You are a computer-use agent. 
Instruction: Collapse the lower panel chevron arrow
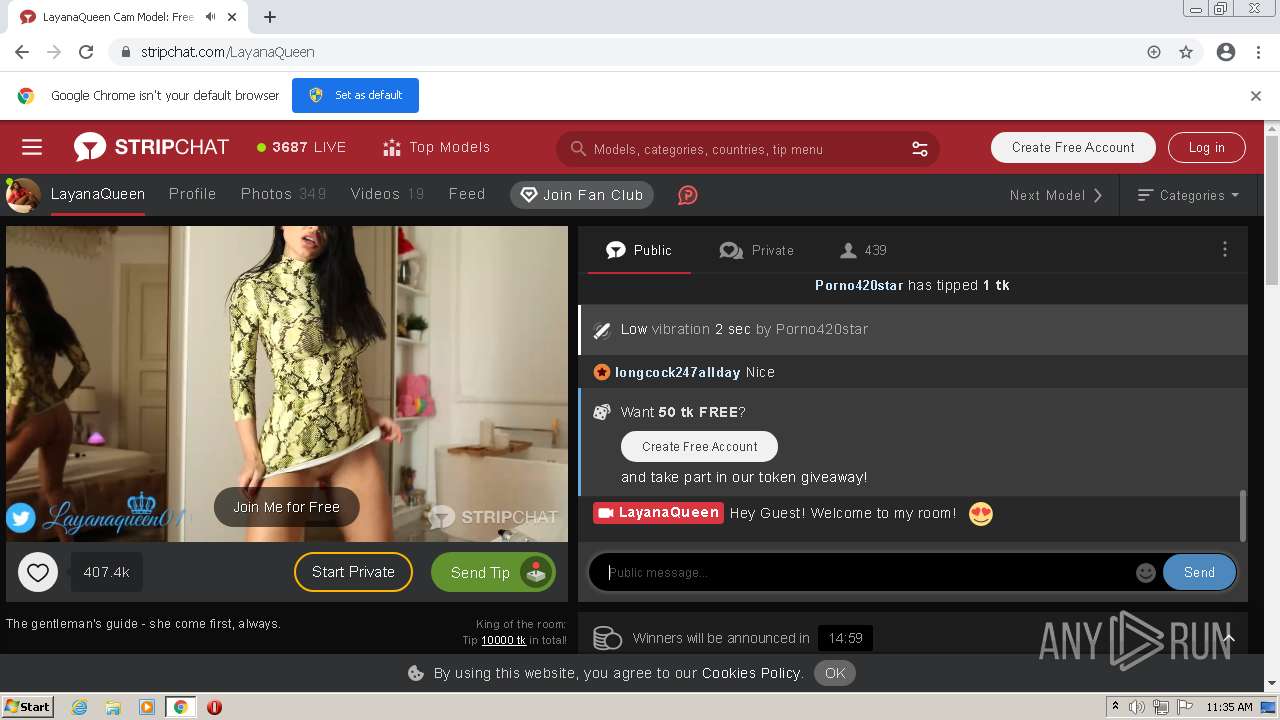(x=1228, y=638)
